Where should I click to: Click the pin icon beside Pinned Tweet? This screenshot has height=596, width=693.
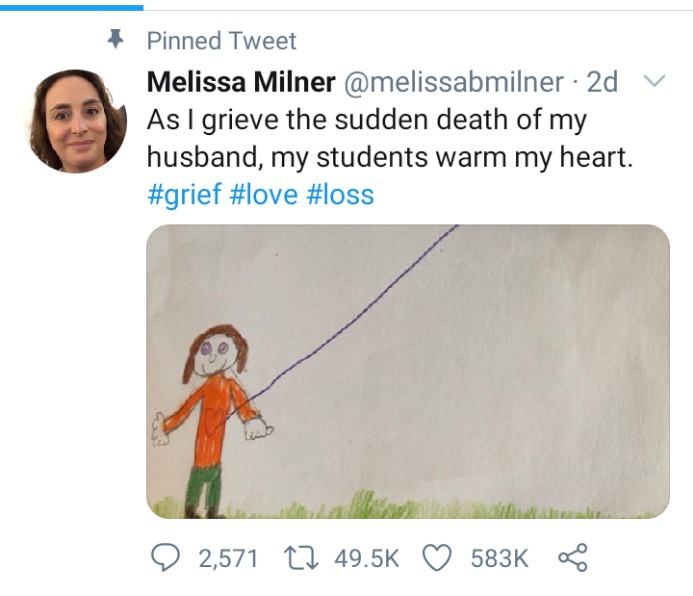click(116, 39)
